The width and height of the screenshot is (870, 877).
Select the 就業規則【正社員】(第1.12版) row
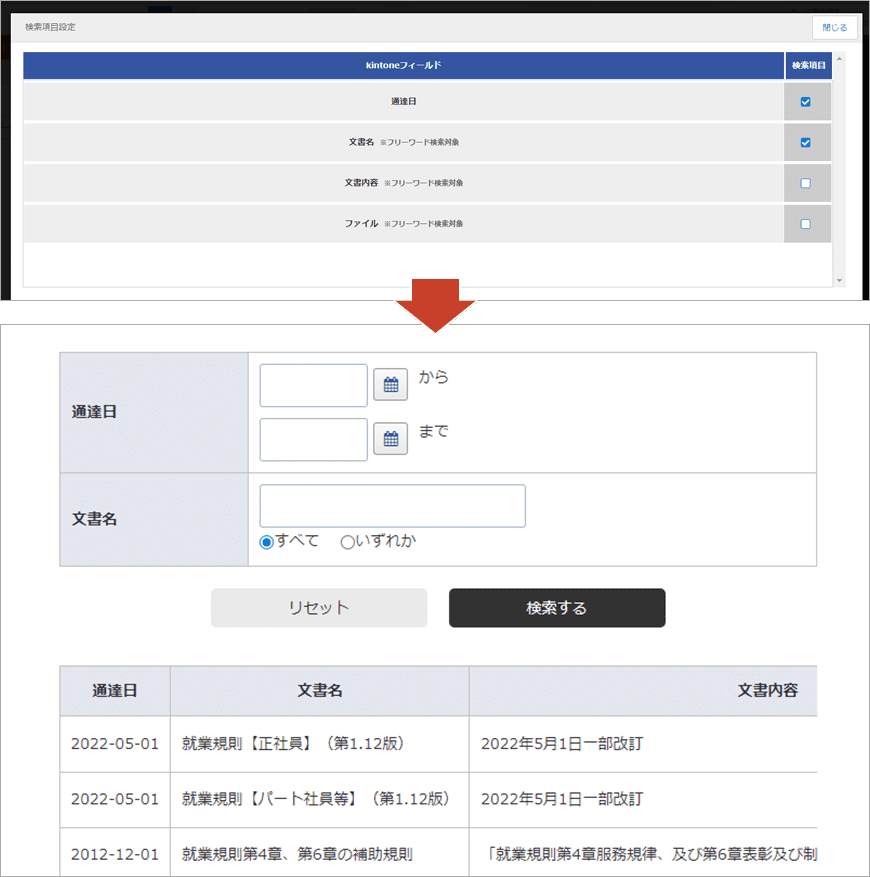coord(293,744)
